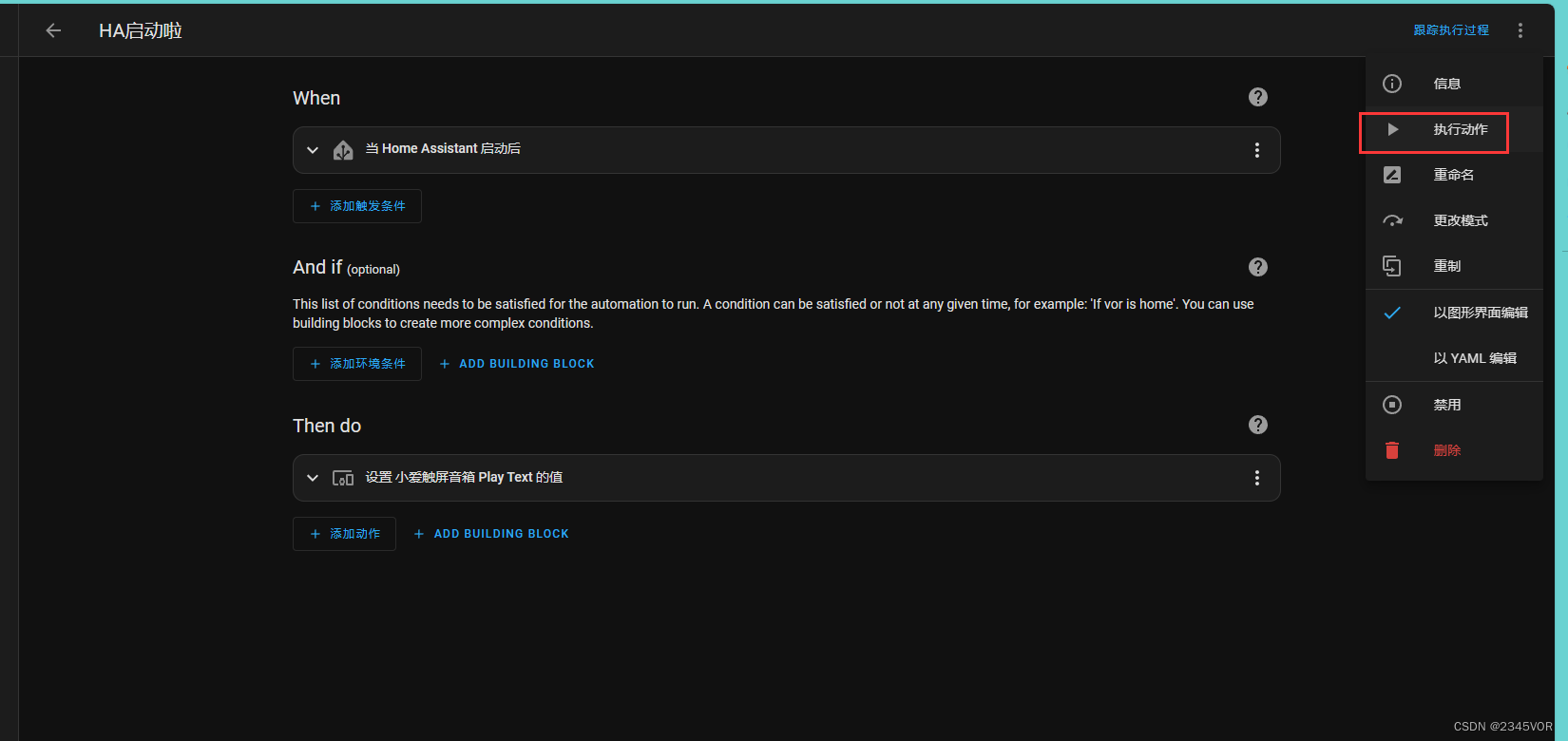Click the Home Assistant trigger icon

coord(343,150)
